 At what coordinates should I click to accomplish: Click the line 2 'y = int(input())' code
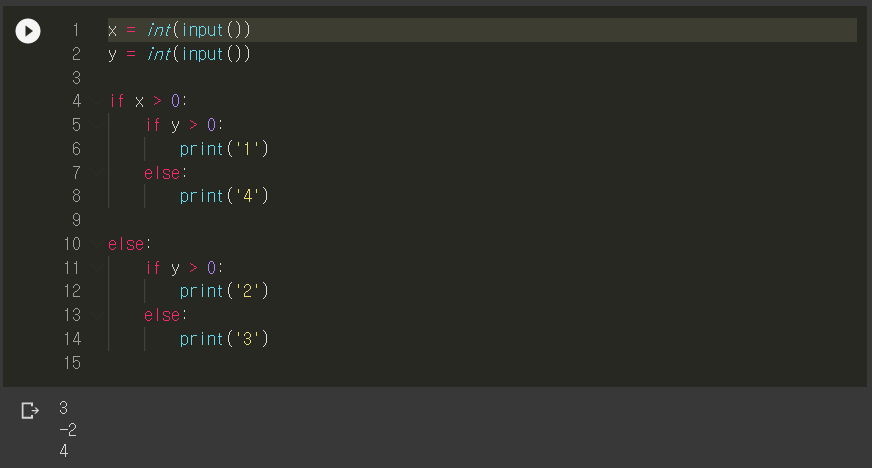click(x=179, y=54)
